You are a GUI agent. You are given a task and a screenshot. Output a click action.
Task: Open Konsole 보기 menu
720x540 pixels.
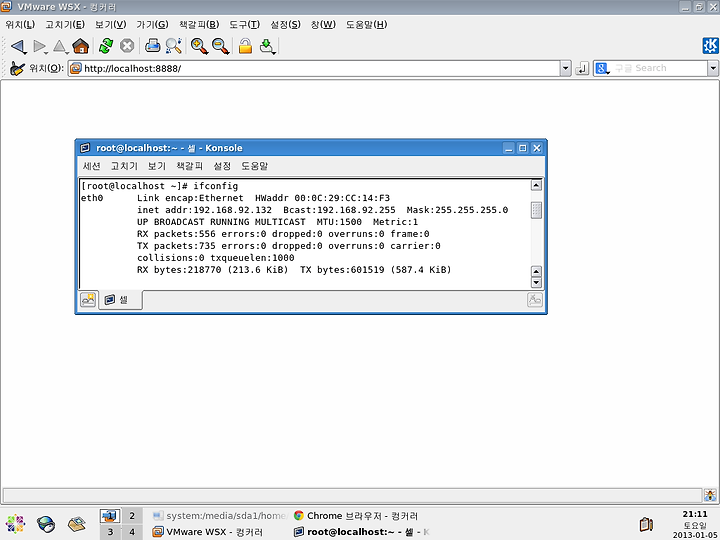click(x=157, y=166)
